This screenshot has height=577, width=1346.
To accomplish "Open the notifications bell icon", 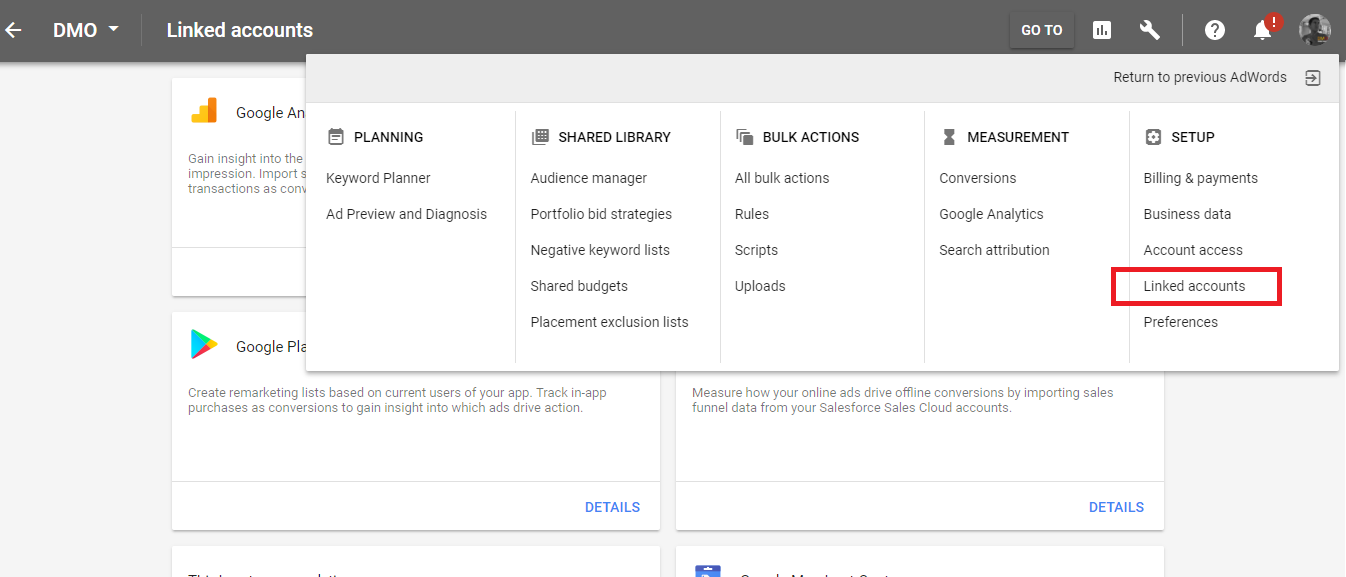I will point(1263,30).
